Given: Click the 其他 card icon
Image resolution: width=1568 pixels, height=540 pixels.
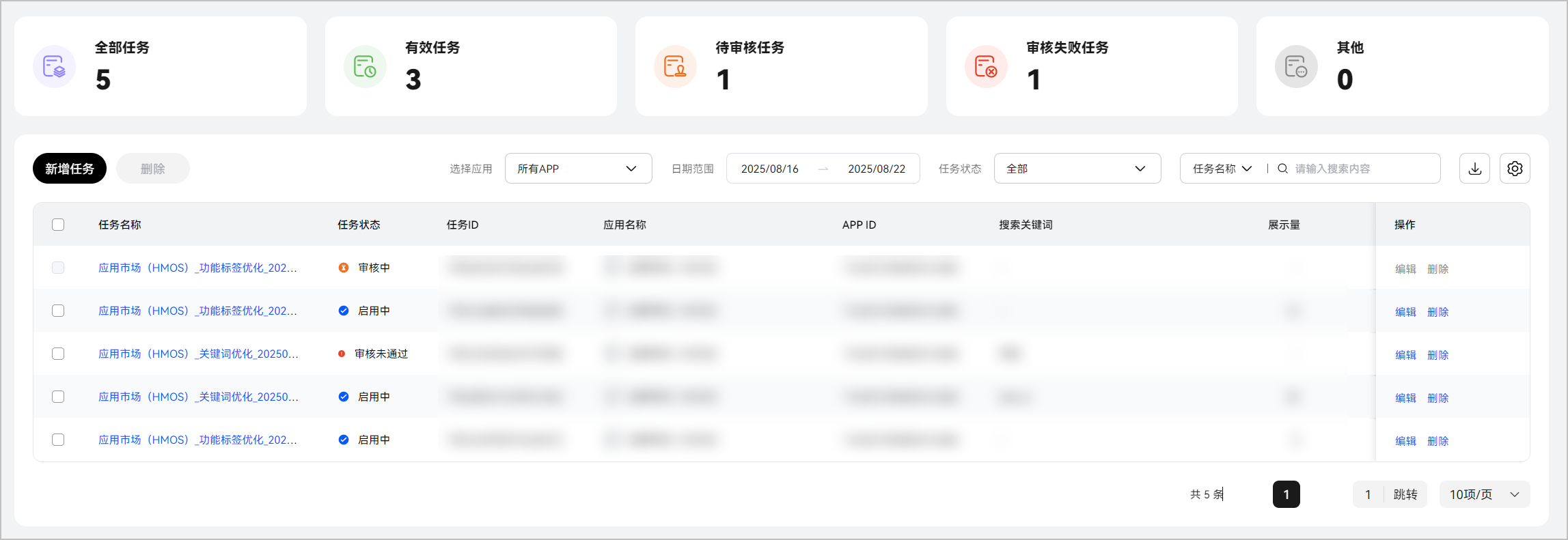Looking at the screenshot, I should 1296,67.
